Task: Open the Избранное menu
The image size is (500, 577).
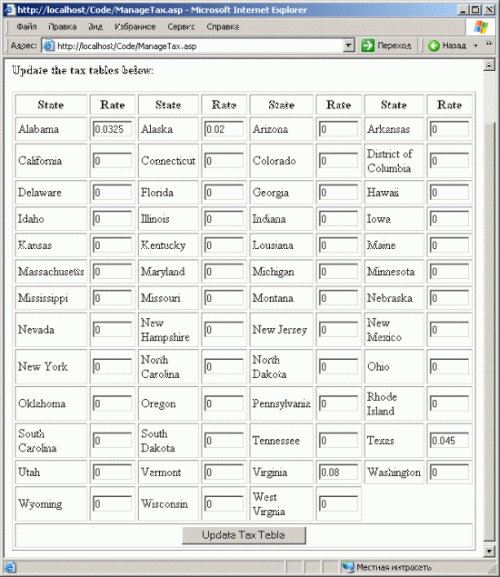Action: [x=135, y=26]
